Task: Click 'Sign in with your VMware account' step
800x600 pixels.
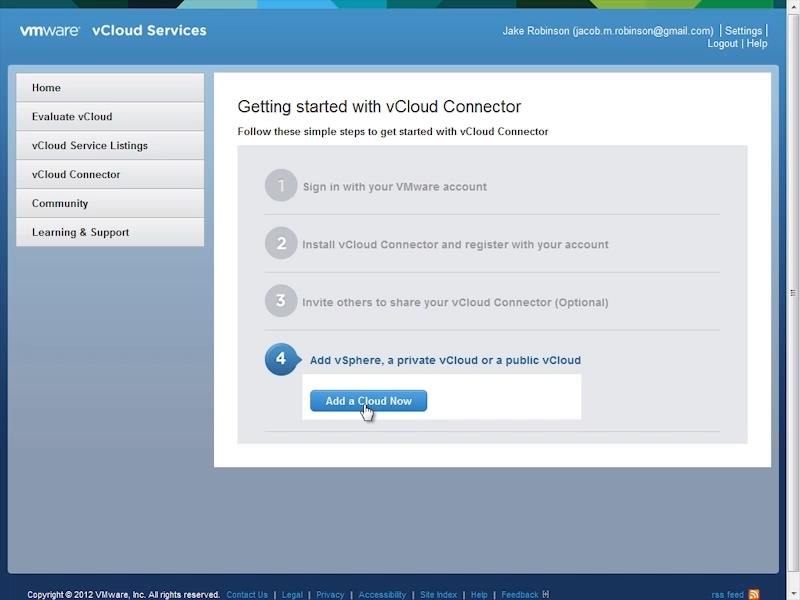Action: (395, 187)
